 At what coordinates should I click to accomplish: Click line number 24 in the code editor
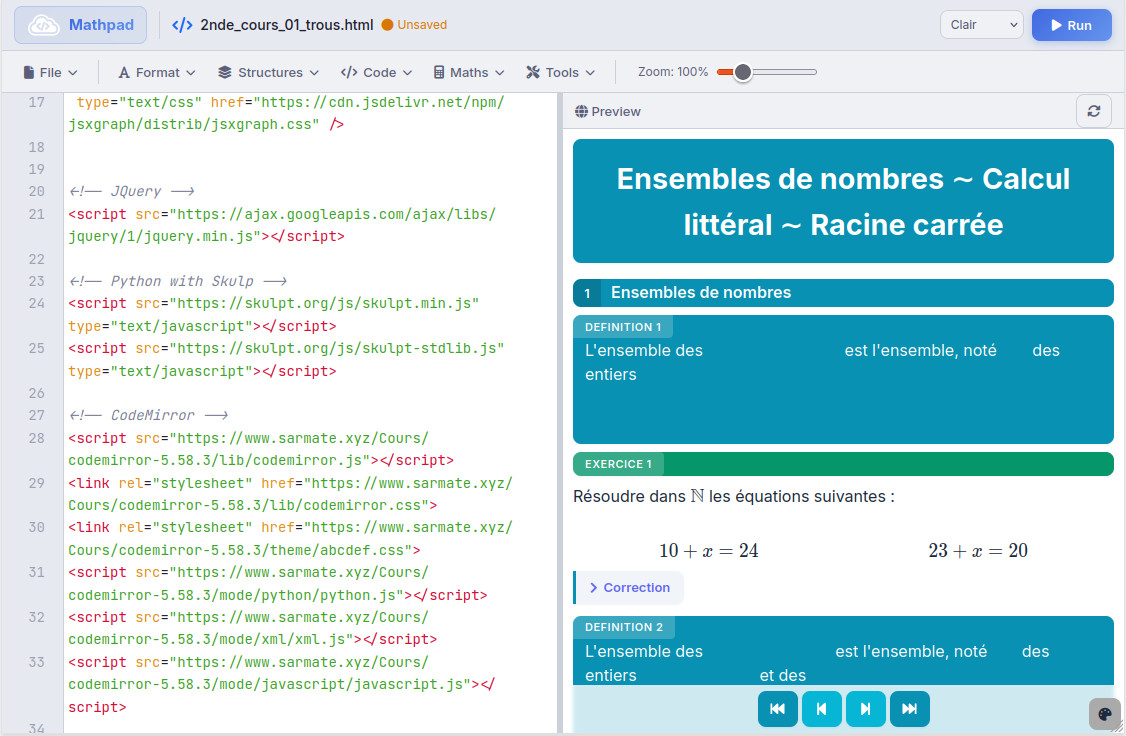click(36, 302)
